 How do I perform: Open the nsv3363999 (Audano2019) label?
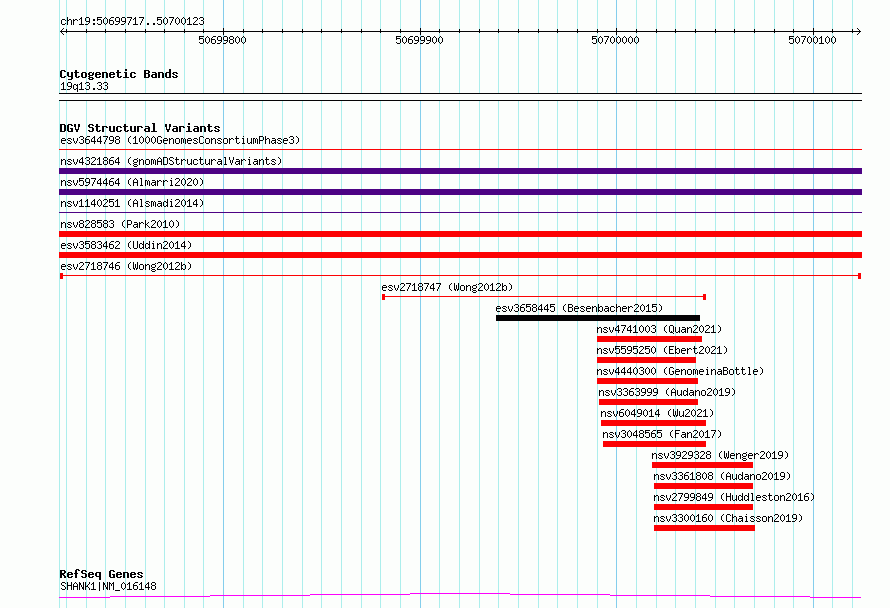click(667, 392)
